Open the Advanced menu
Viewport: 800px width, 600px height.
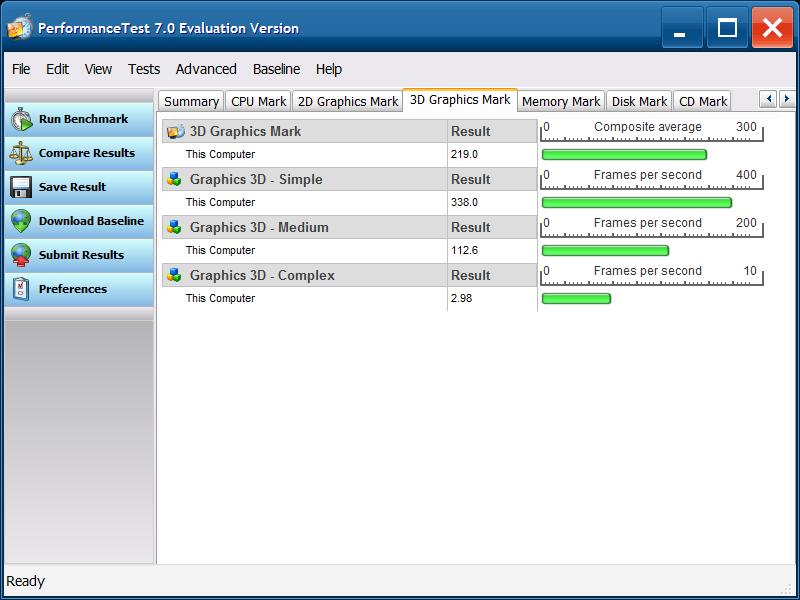tap(206, 69)
